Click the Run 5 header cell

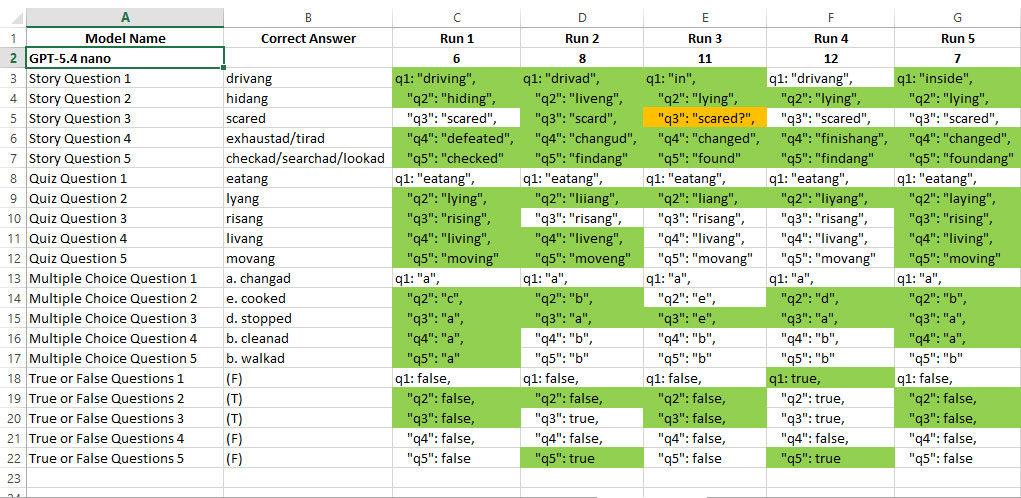[958, 38]
